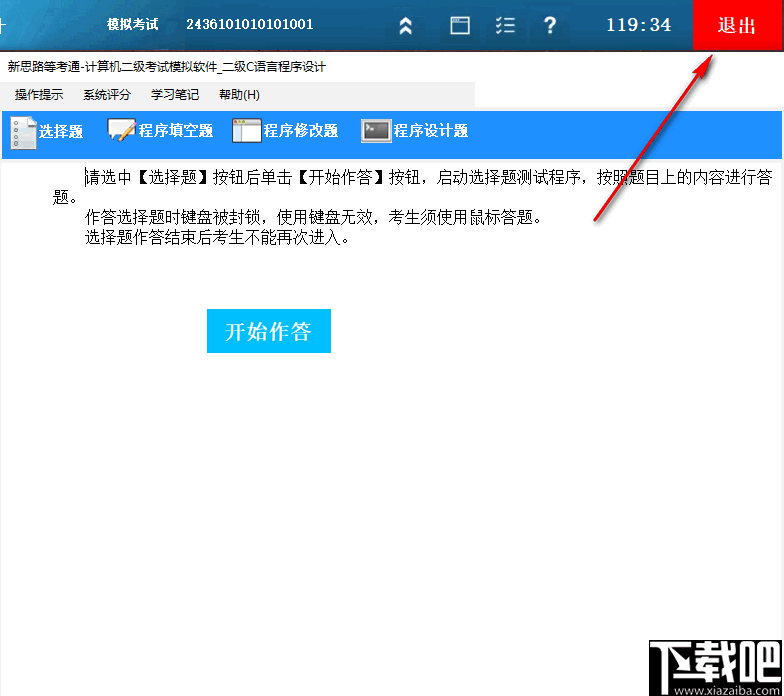
Task: Click the red 退出 exit button
Action: click(x=738, y=25)
